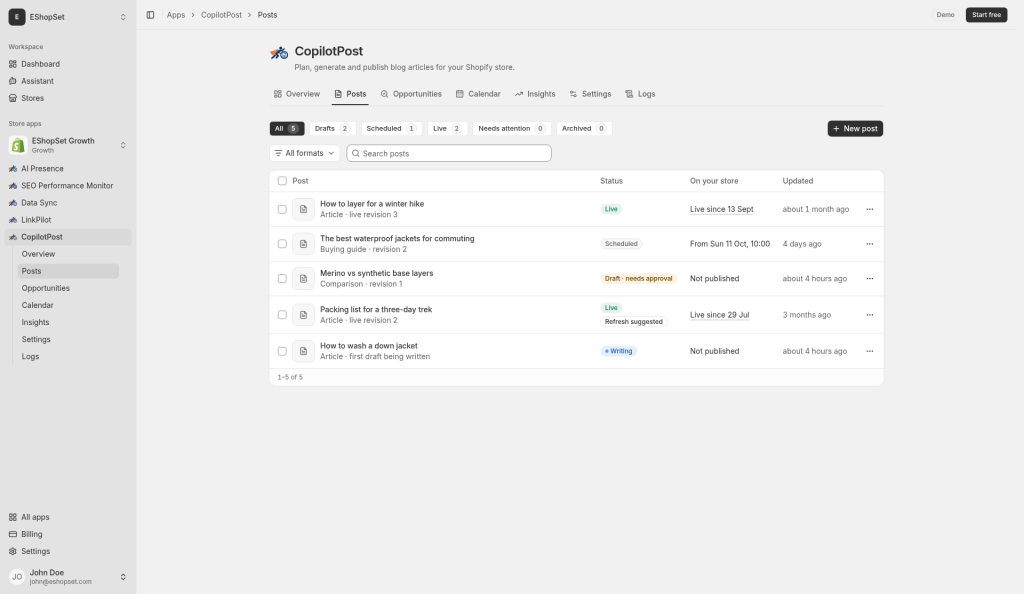Check the Packing list for a three-day trek row
The image size is (1024, 594).
pos(282,315)
